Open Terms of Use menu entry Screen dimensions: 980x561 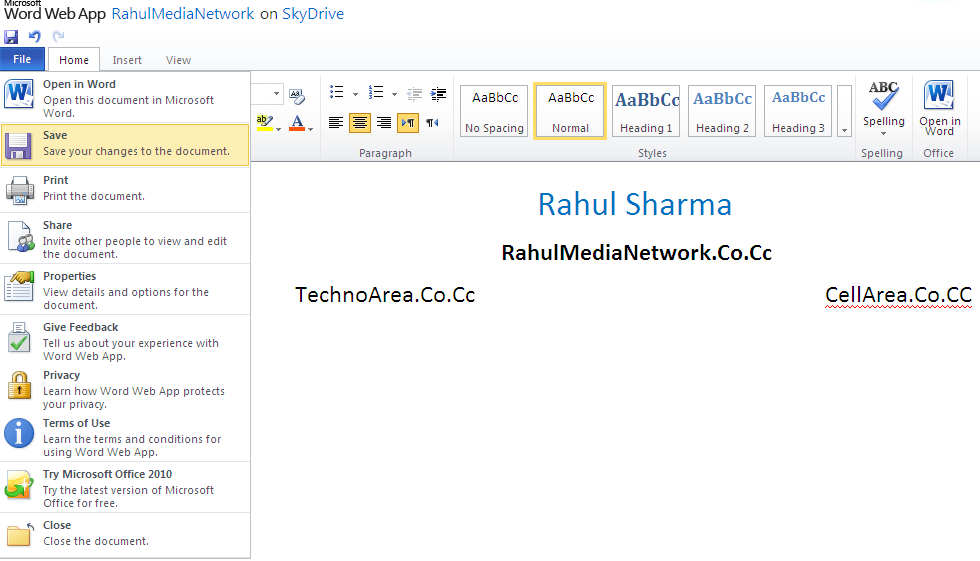click(x=125, y=437)
